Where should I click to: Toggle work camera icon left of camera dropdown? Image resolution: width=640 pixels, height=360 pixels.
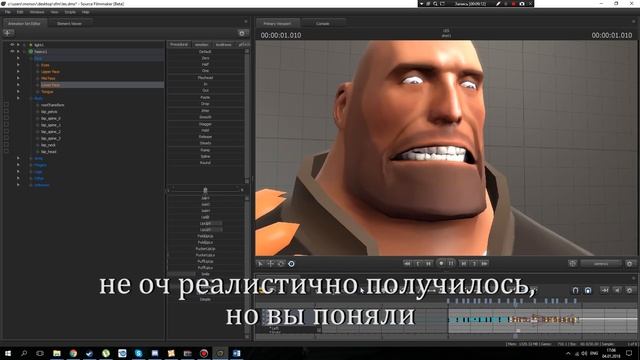tap(572, 264)
